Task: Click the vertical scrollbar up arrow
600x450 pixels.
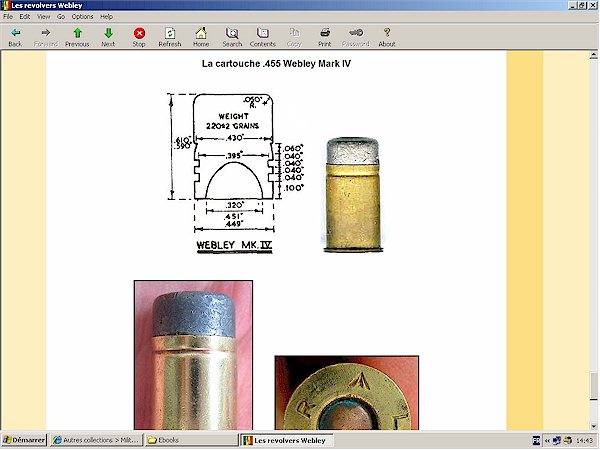Action: tap(593, 55)
